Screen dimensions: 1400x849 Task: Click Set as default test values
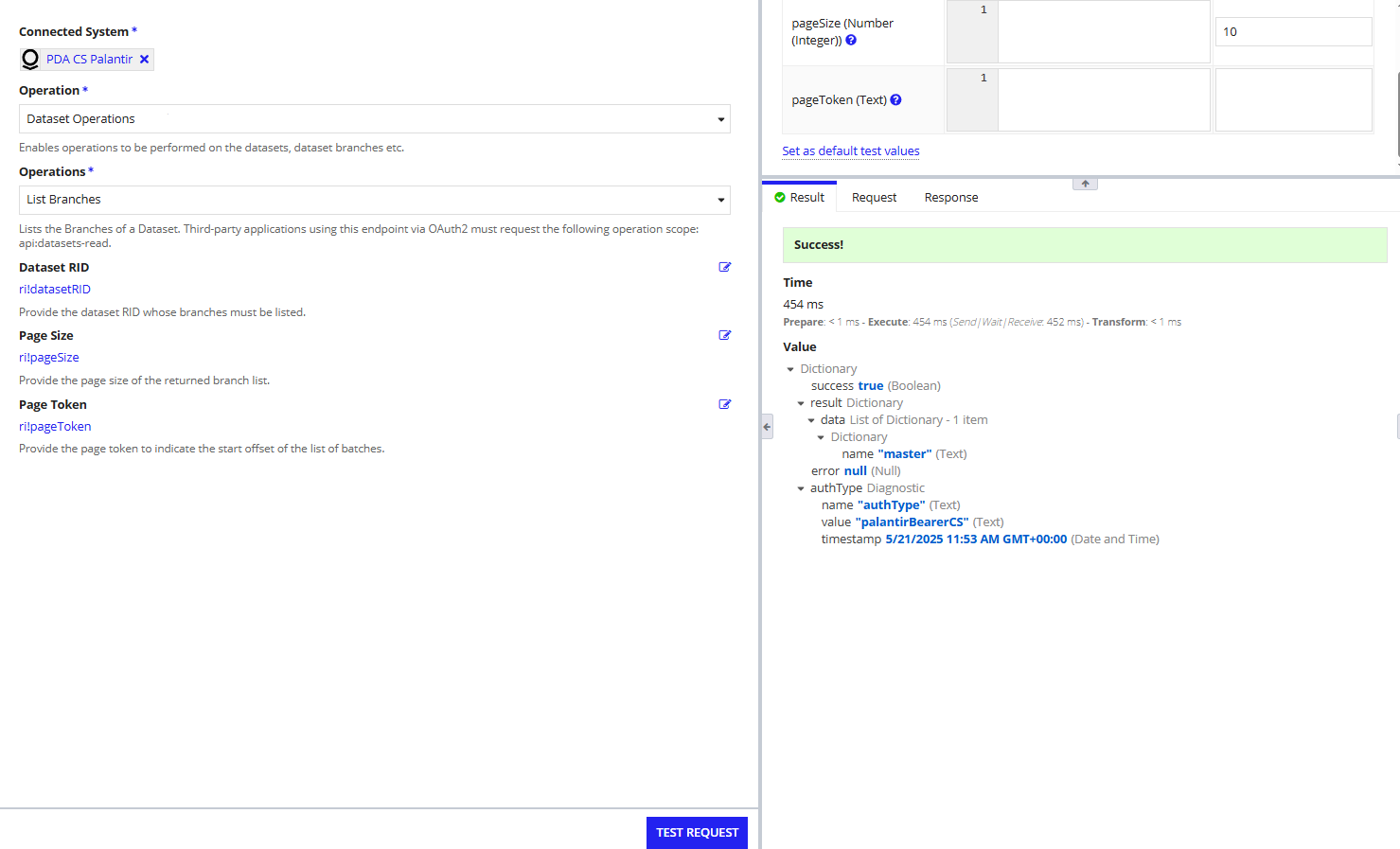(x=851, y=151)
